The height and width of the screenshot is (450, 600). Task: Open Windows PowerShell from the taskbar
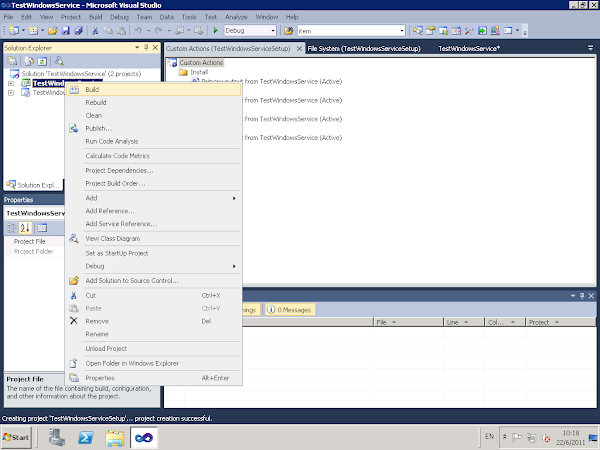pyautogui.click(x=85, y=437)
